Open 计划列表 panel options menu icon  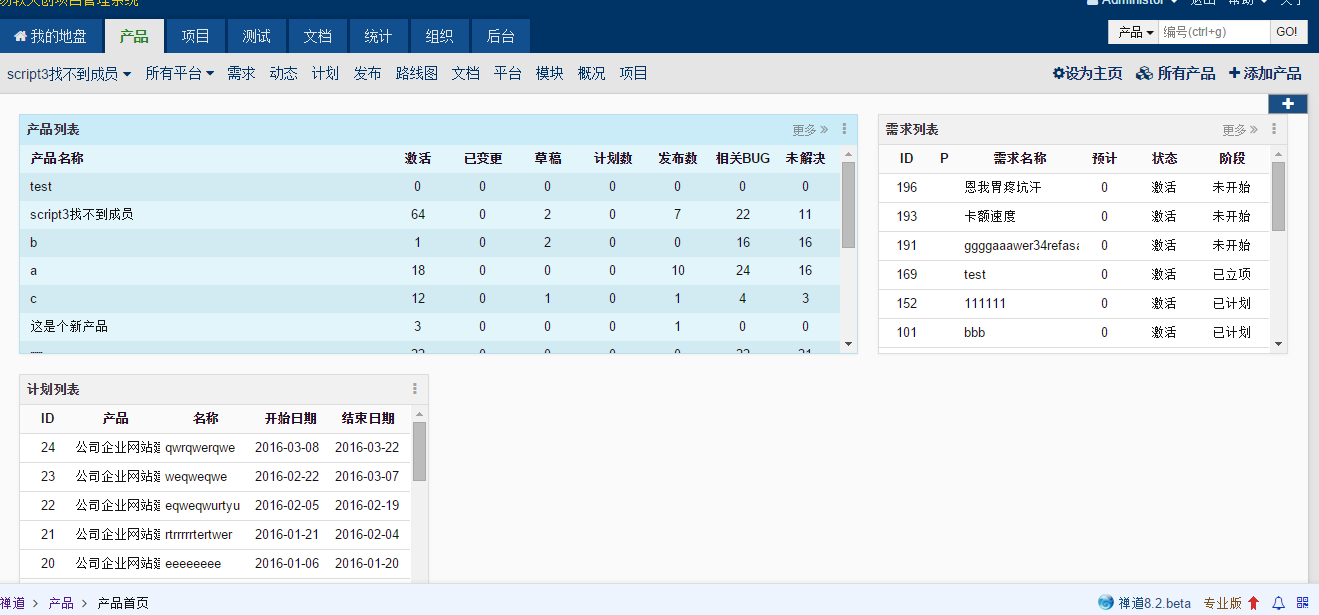coord(414,389)
